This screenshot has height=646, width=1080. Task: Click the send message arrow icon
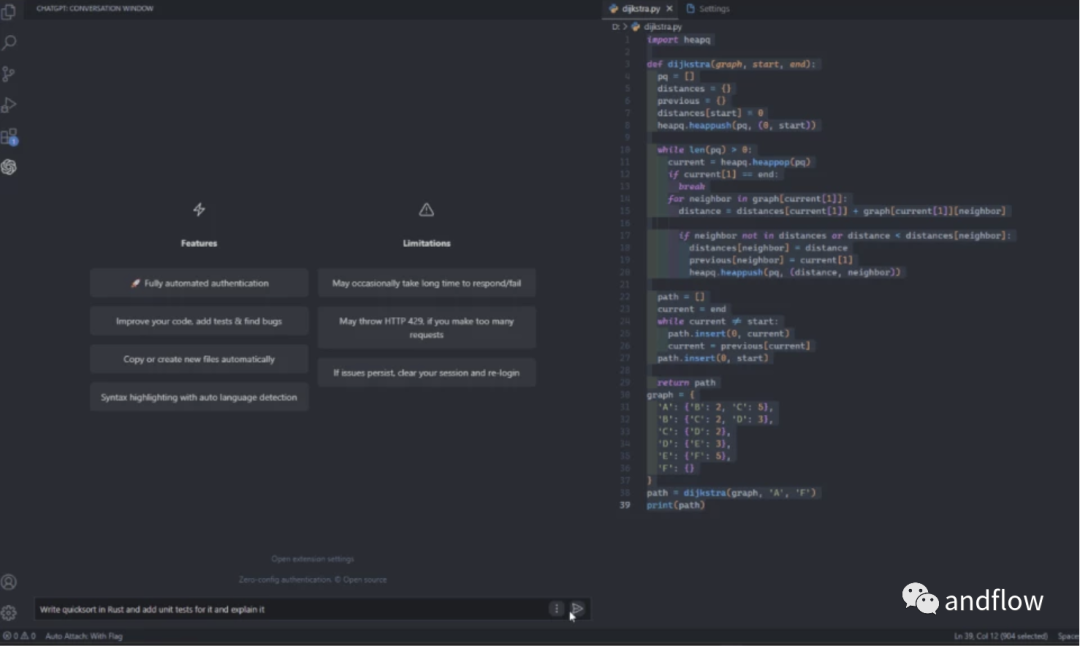[x=577, y=609]
